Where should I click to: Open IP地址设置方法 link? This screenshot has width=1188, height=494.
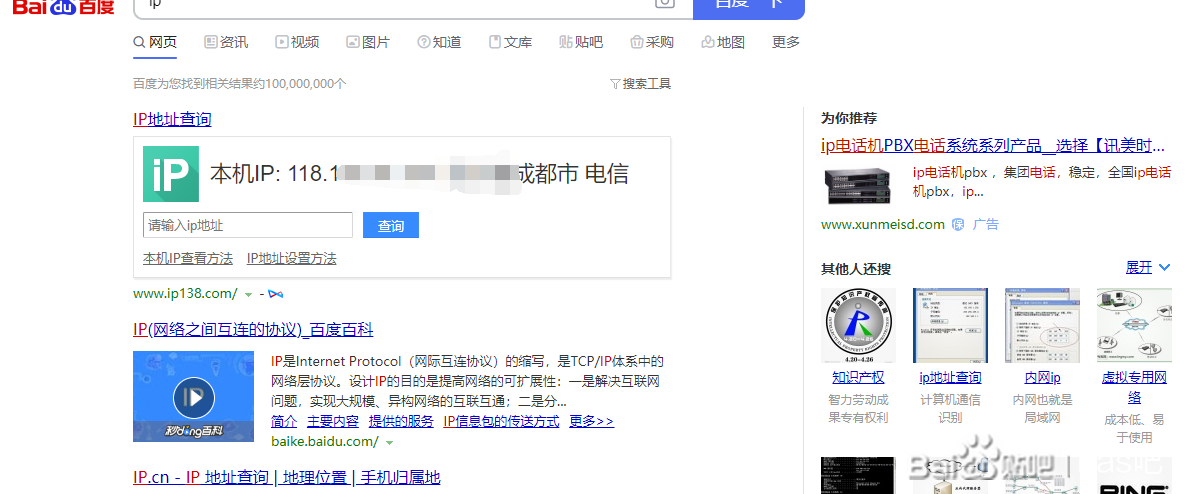coord(292,259)
